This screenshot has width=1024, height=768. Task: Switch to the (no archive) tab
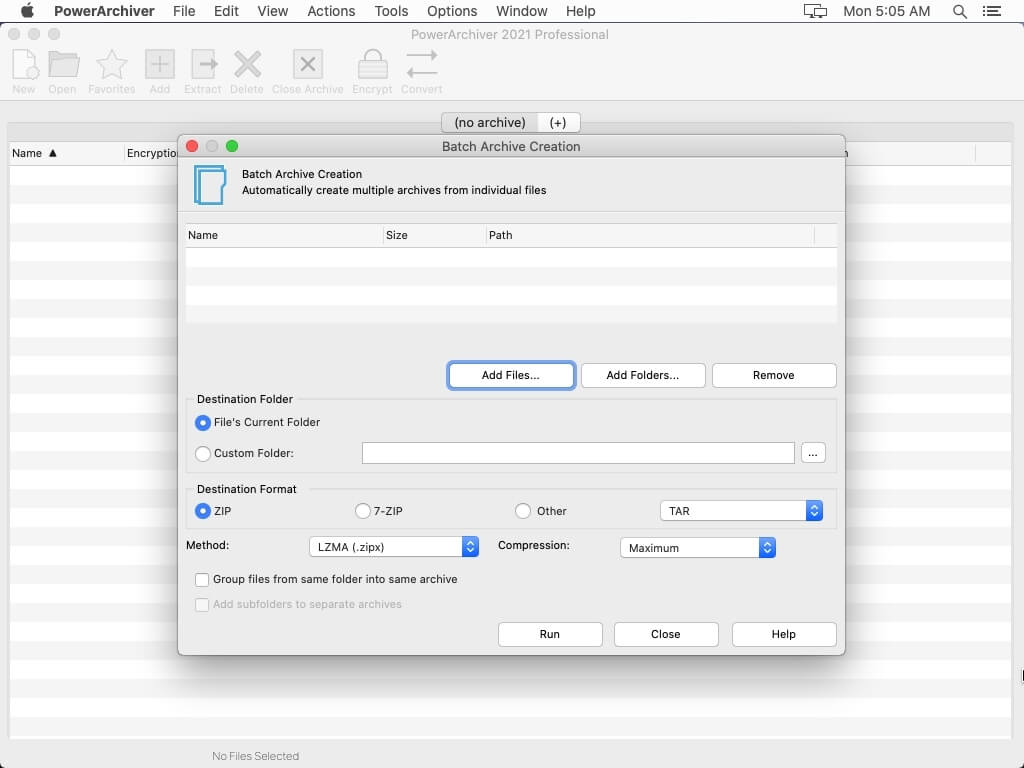(490, 123)
